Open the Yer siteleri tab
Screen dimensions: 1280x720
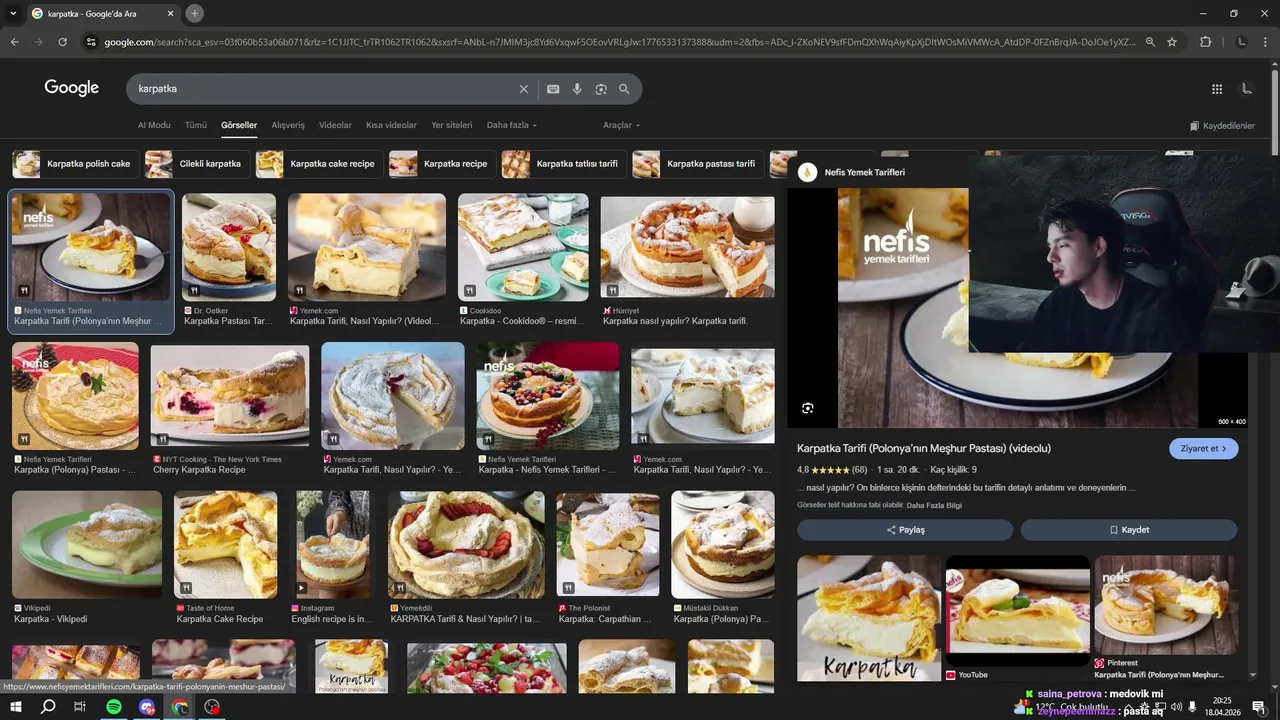point(451,125)
